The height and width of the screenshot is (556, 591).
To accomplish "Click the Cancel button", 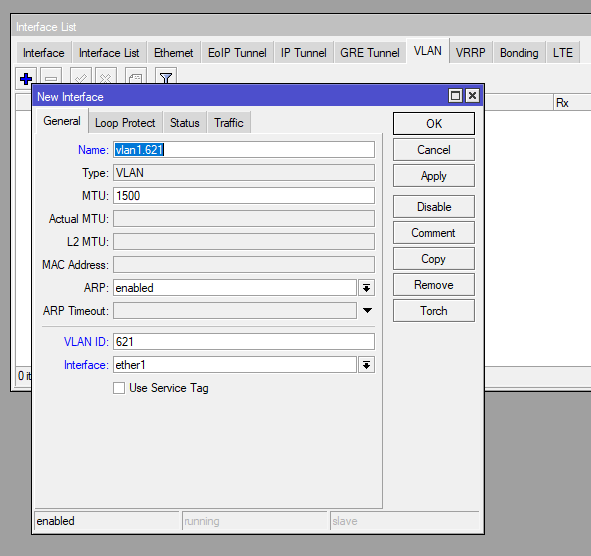I will pyautogui.click(x=434, y=150).
